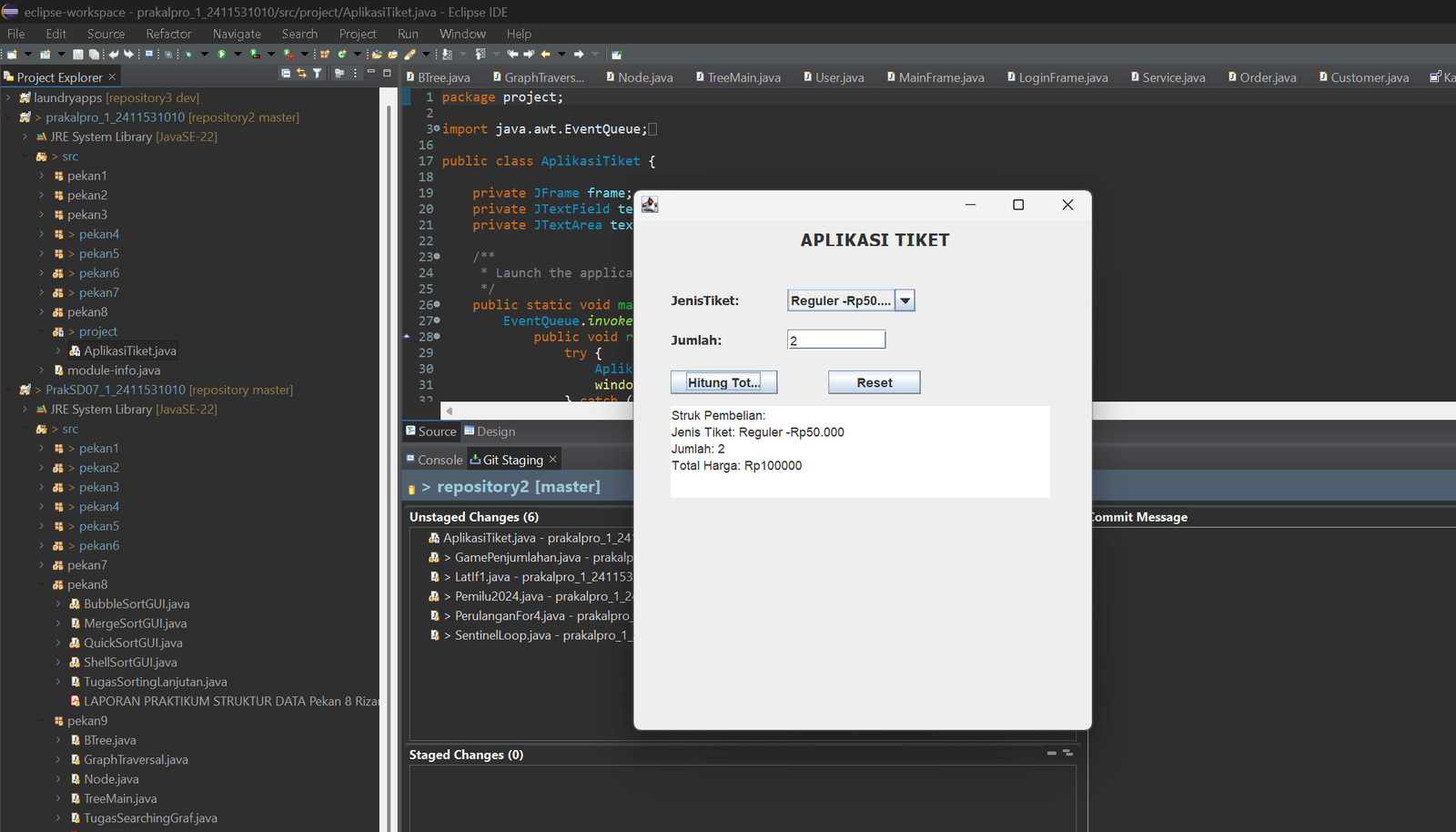The image size is (1456, 832).
Task: Expand the folded import block on line 3
Action: click(437, 129)
